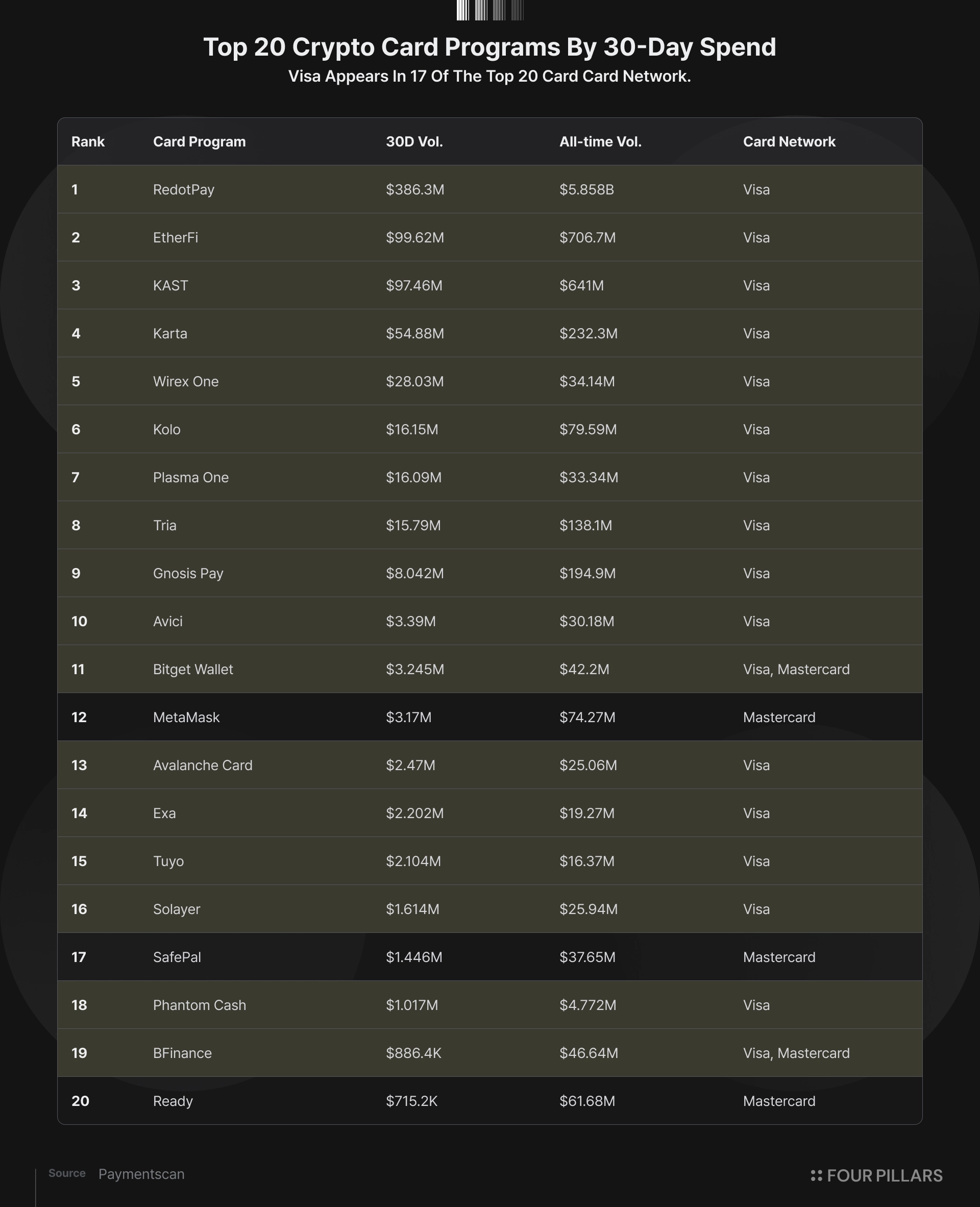Click the 30D Vol. column header
Screen dimensions: 980x1207
tap(414, 142)
